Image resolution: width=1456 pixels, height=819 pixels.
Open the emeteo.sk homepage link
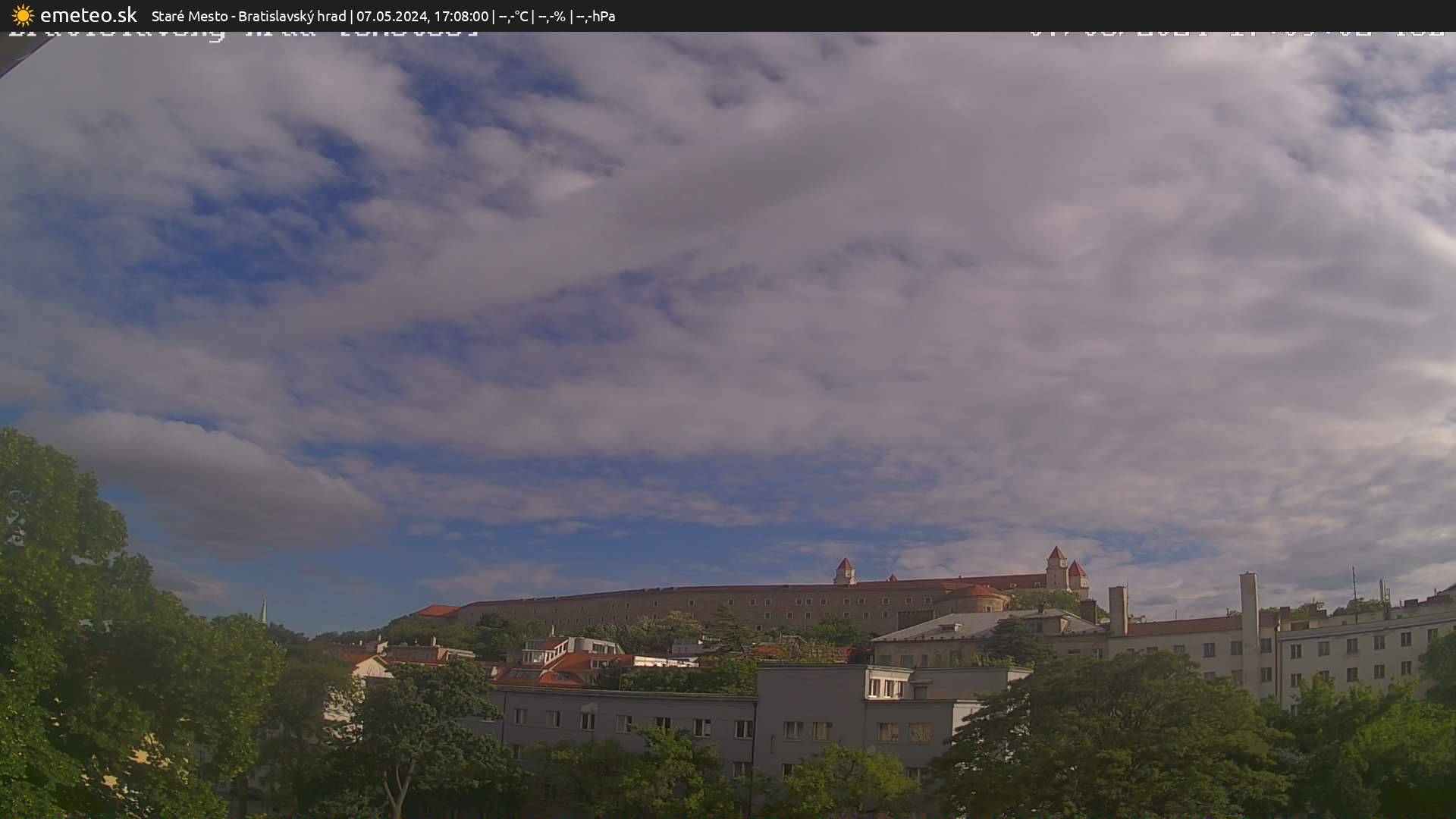coord(89,14)
